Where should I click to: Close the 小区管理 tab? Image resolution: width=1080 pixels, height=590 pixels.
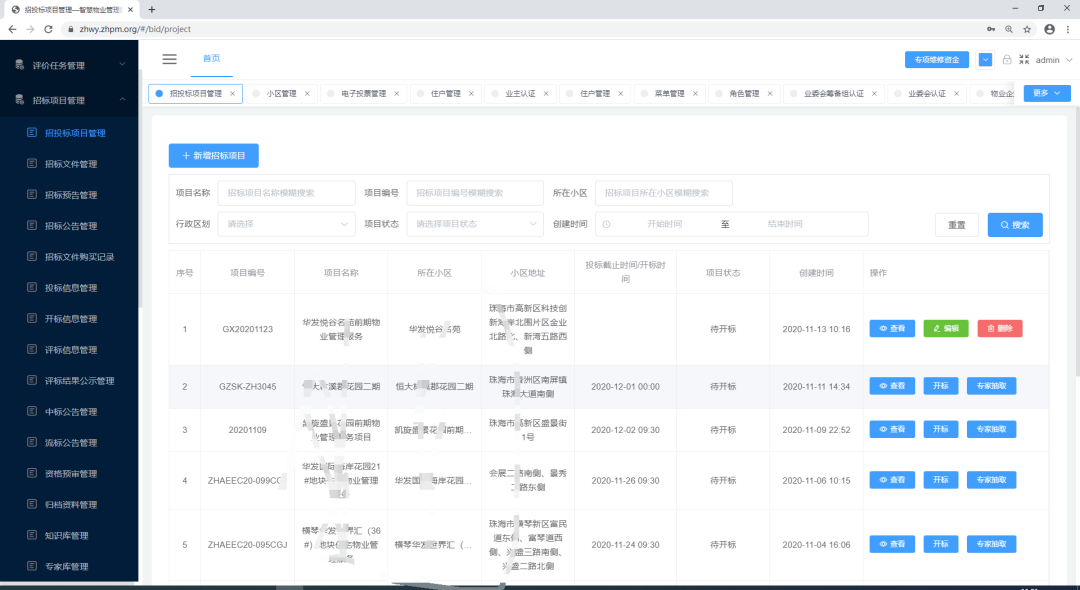[x=307, y=94]
